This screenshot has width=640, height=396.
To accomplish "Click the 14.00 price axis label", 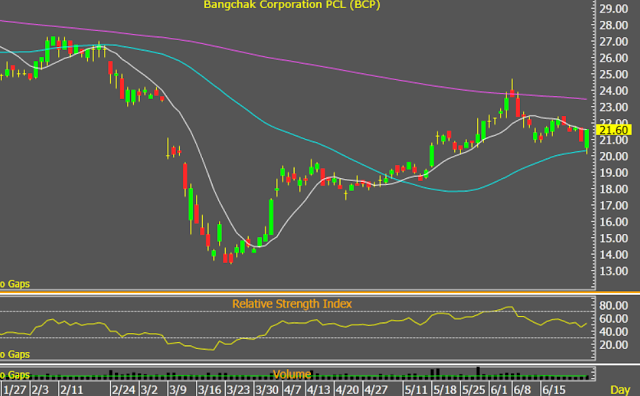I will [x=613, y=254].
